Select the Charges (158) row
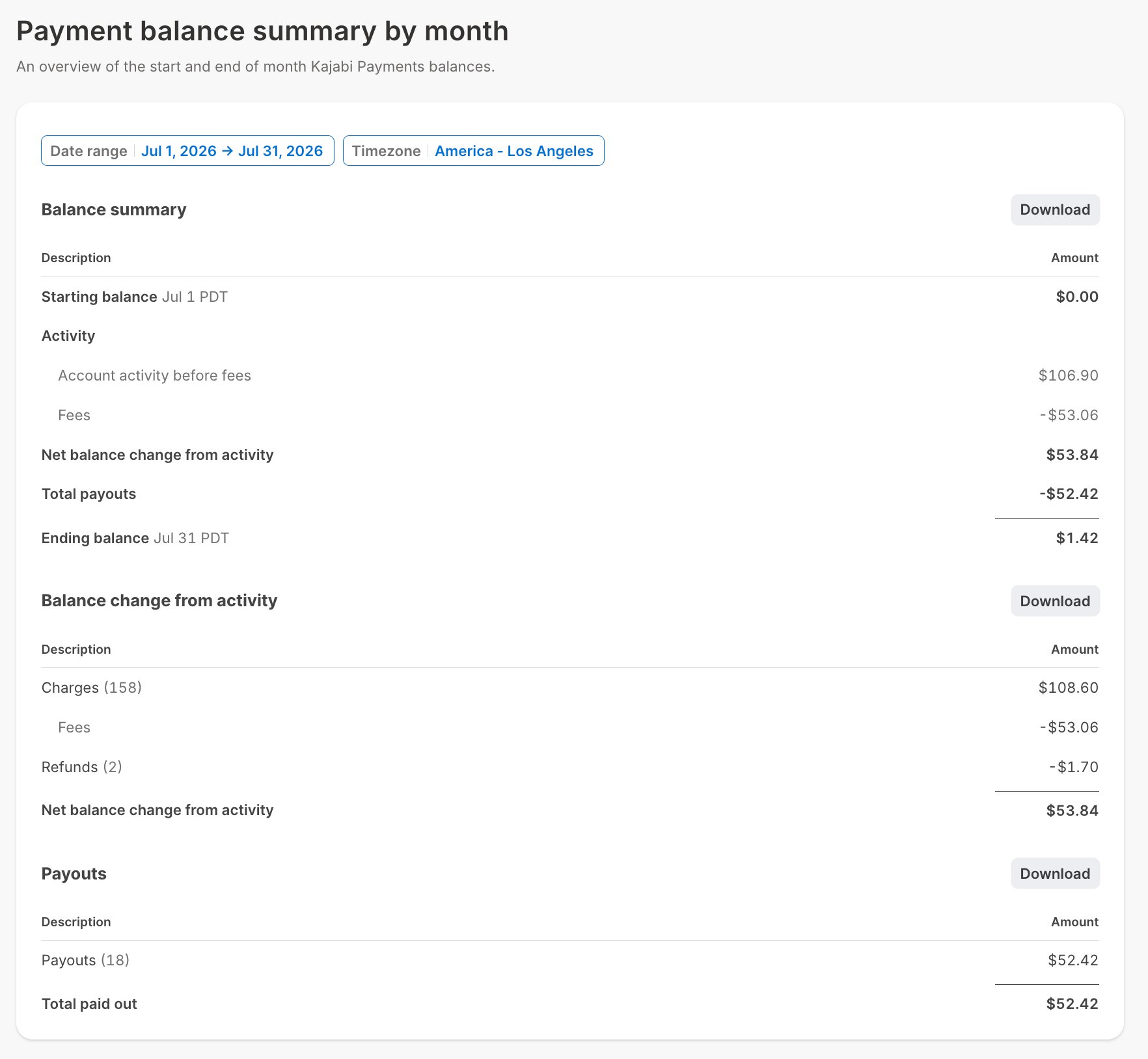 [570, 688]
